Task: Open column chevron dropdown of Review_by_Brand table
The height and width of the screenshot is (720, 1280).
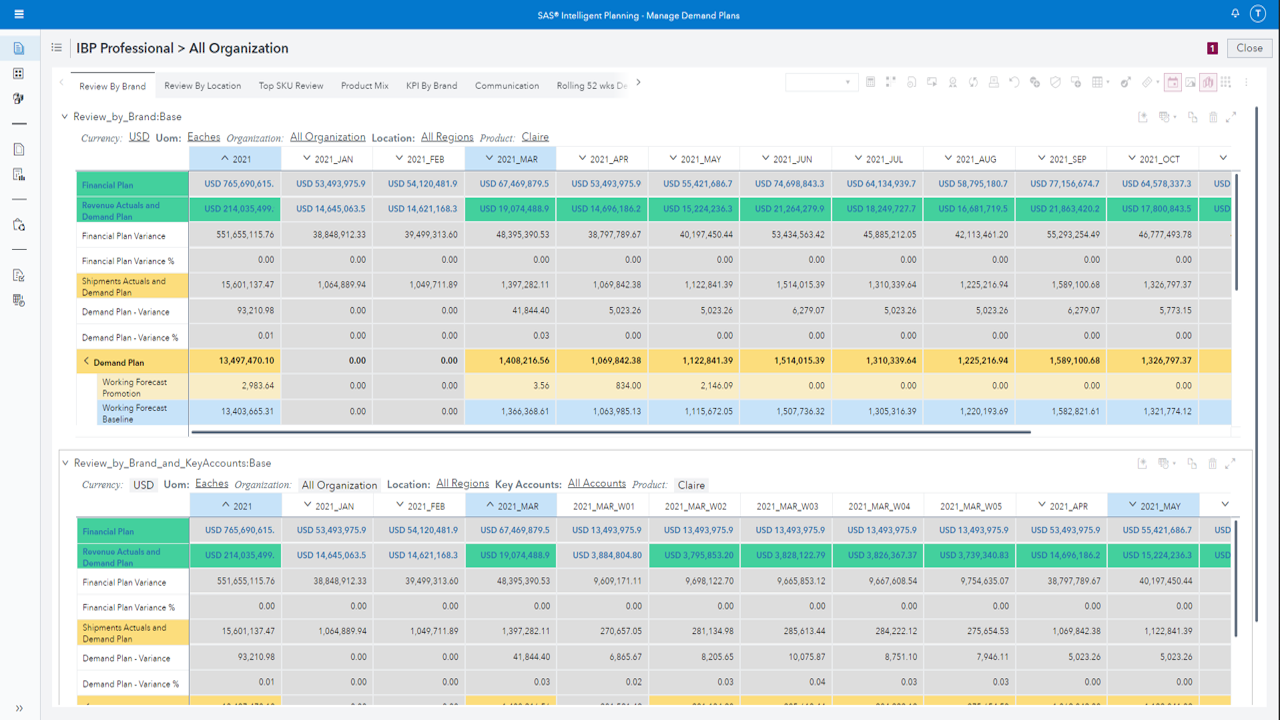Action: [1223, 158]
